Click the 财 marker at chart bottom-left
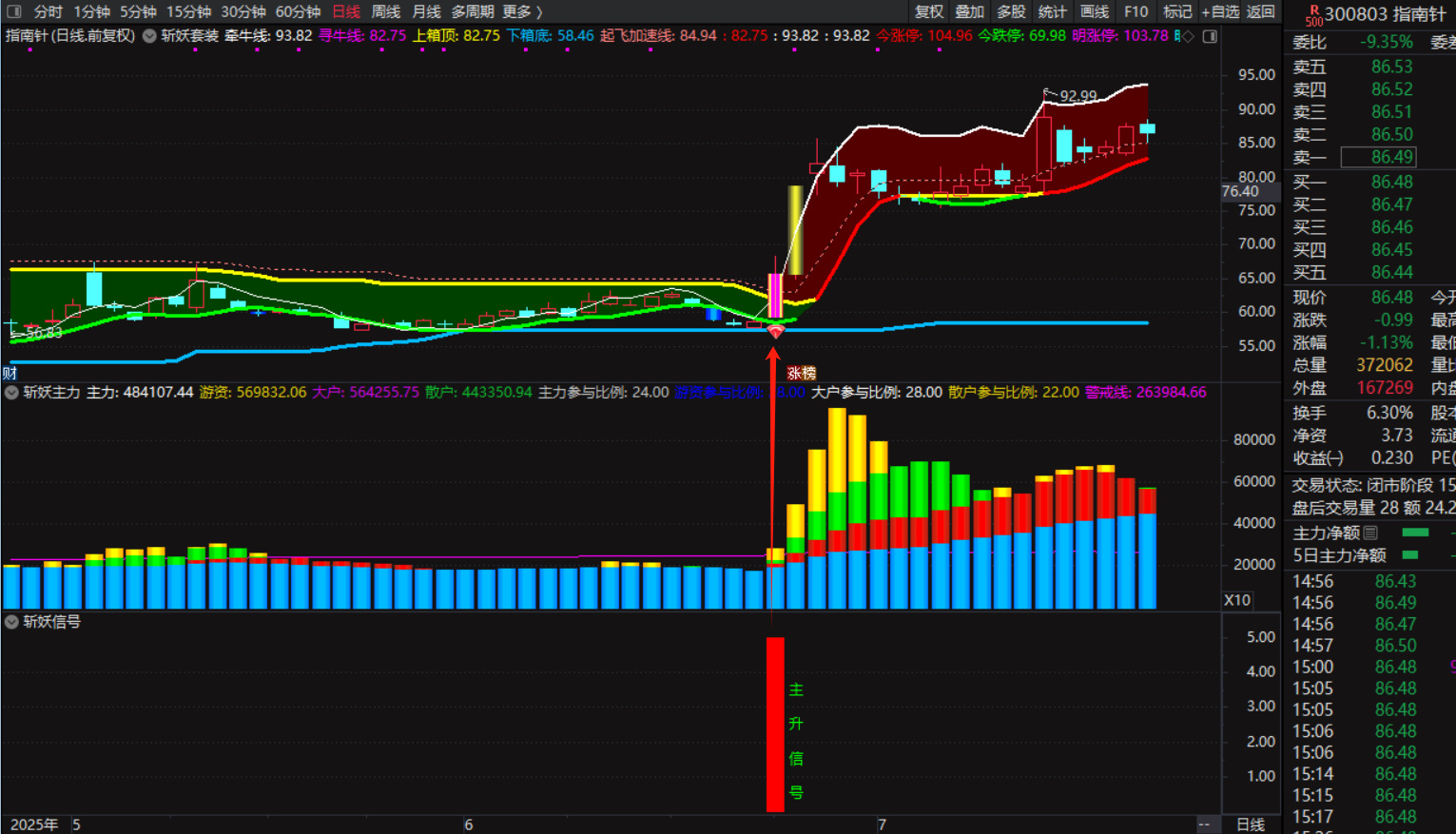The height and width of the screenshot is (834, 1456). [x=10, y=373]
